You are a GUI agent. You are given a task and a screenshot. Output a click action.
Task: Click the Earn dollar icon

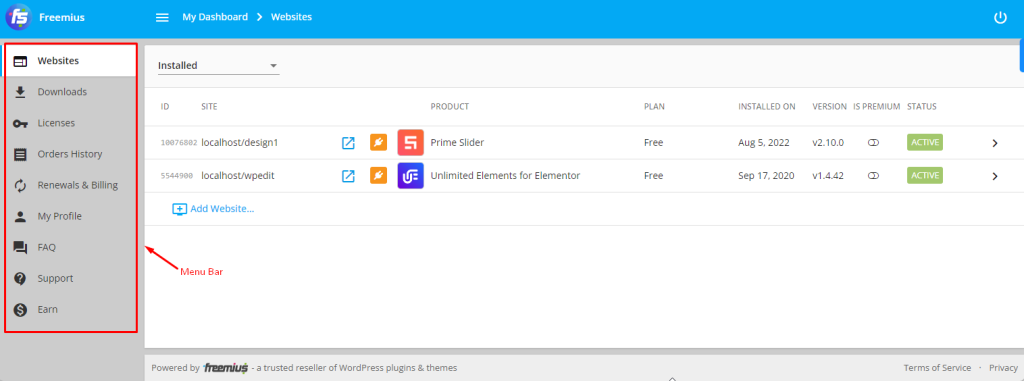click(21, 310)
